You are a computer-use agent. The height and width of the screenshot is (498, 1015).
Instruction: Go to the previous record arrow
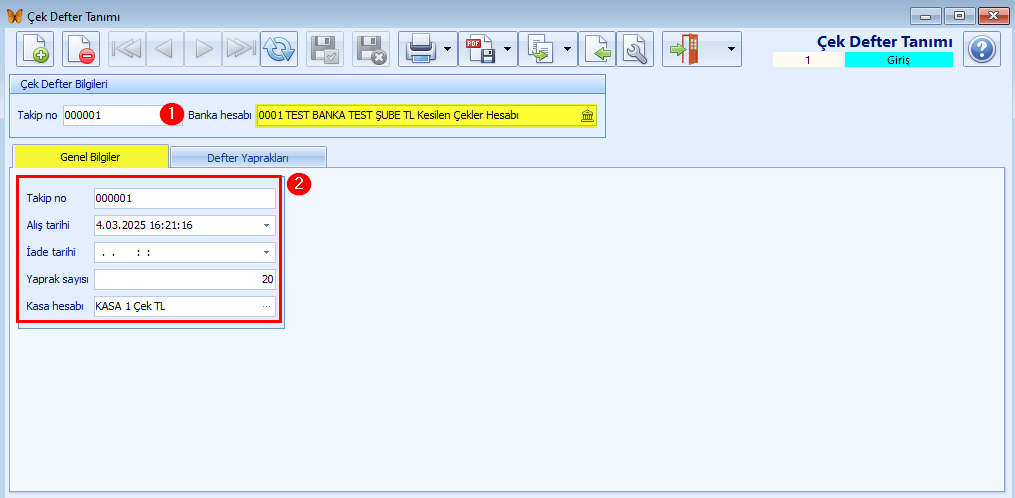(165, 49)
